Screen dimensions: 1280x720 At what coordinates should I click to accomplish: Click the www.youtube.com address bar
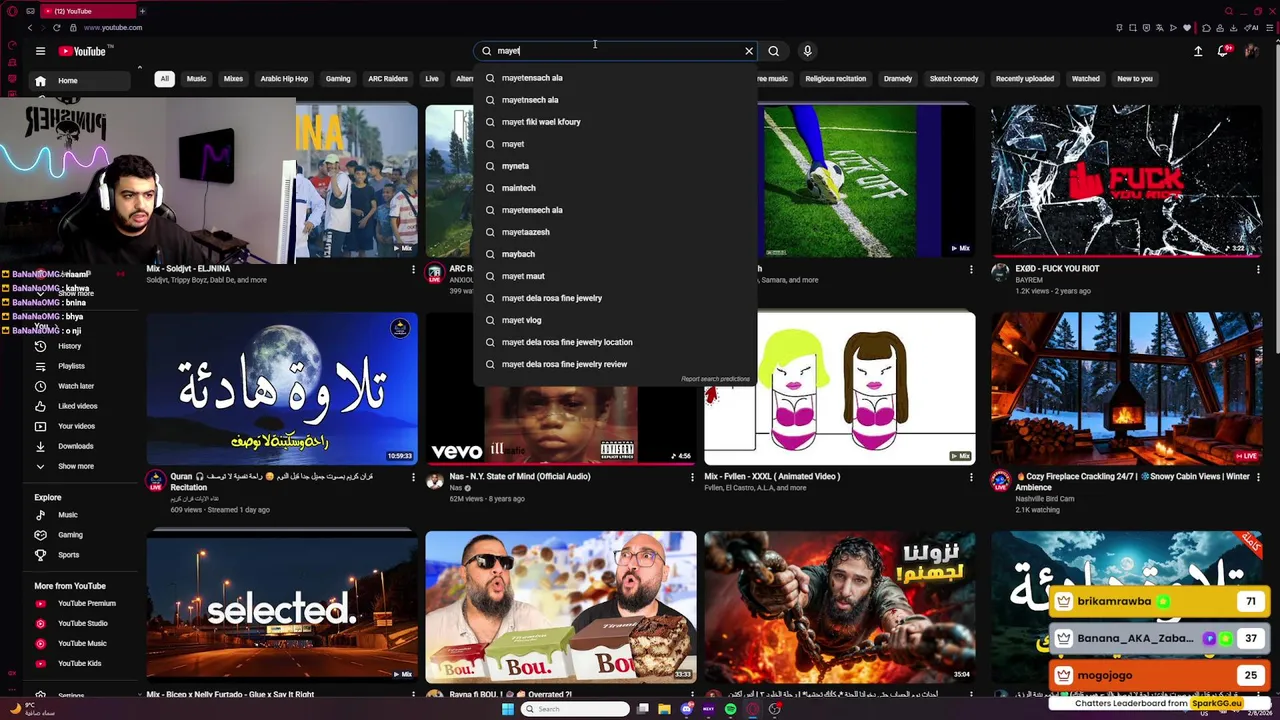(113, 28)
